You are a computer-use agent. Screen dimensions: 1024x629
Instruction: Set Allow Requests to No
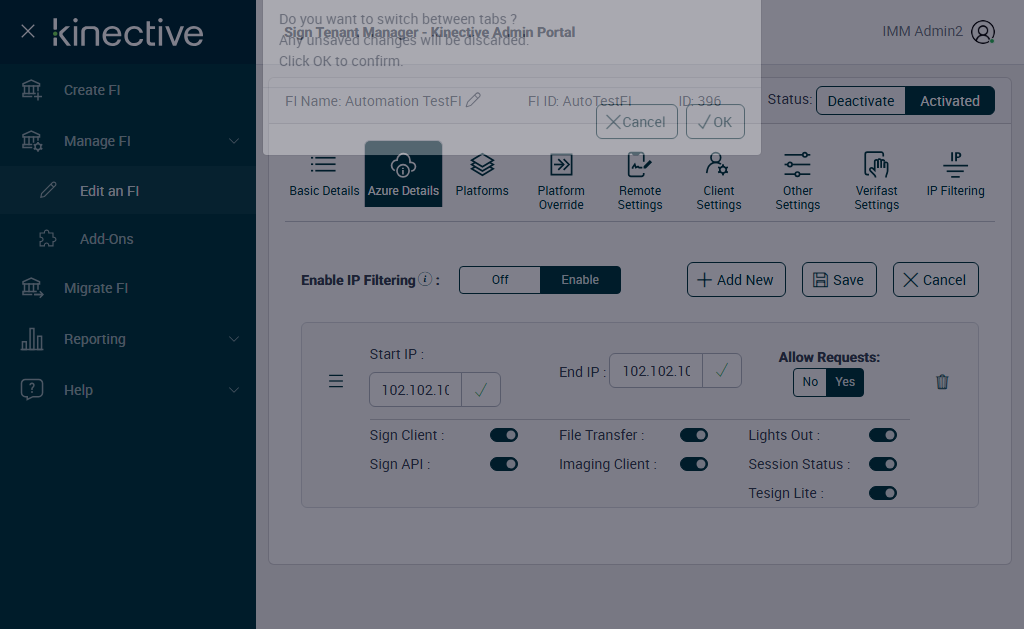pyautogui.click(x=810, y=382)
